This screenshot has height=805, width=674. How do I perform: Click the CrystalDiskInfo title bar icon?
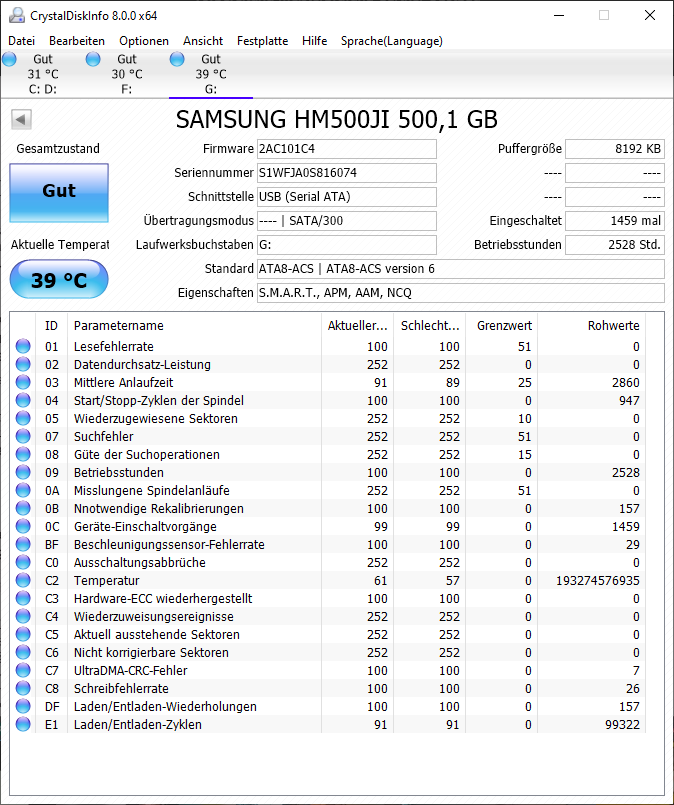tap(17, 15)
